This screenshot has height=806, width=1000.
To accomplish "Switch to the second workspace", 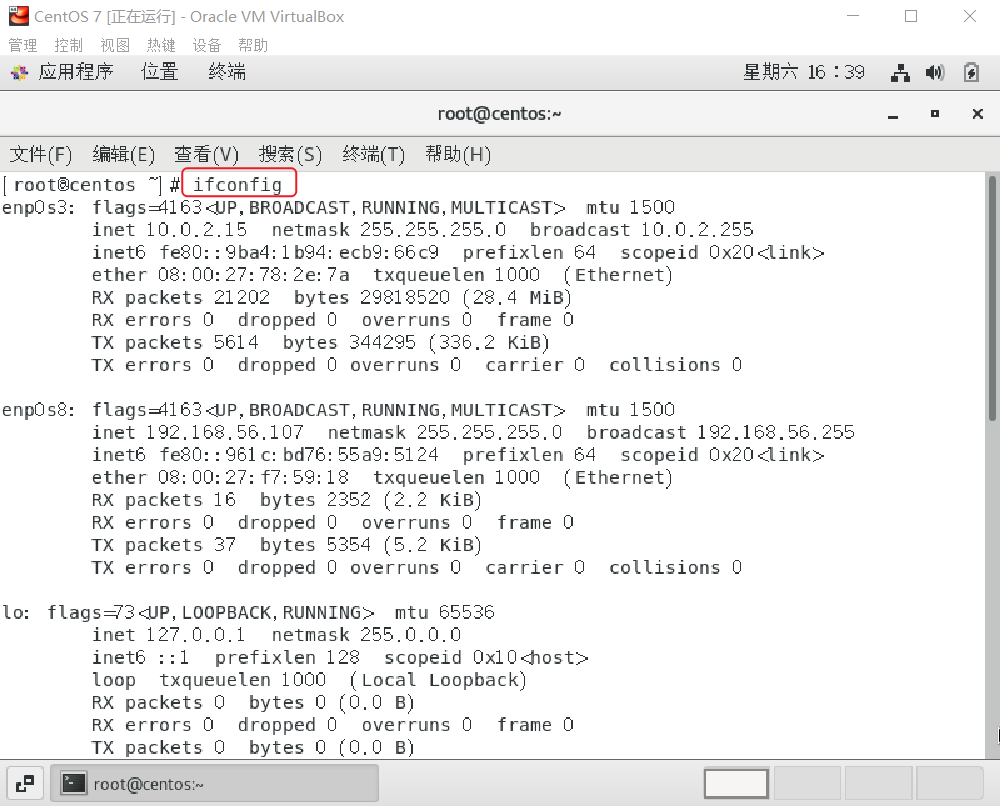I will click(806, 783).
